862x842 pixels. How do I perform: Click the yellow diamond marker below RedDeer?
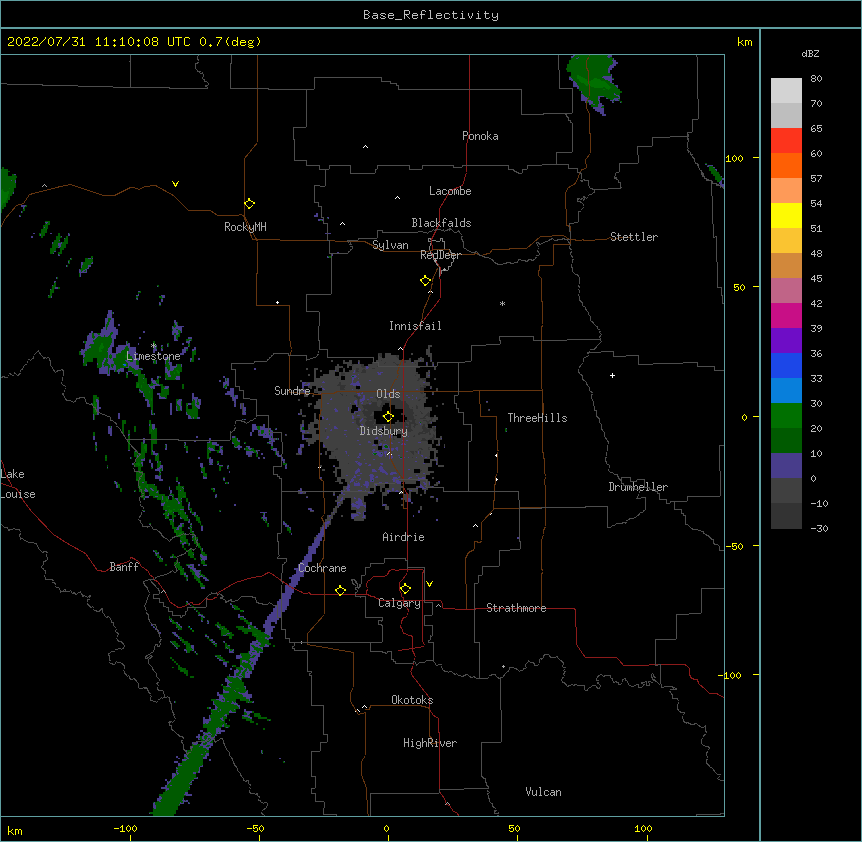click(x=426, y=281)
